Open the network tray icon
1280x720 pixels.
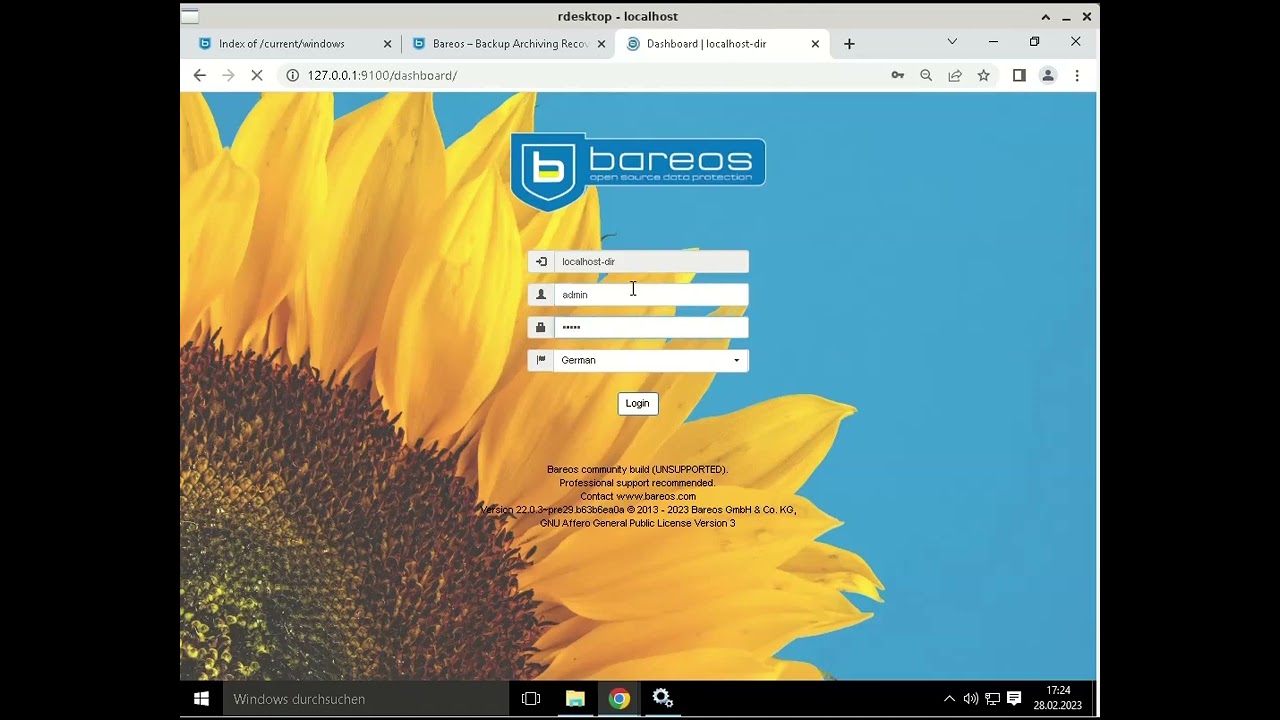click(x=992, y=699)
